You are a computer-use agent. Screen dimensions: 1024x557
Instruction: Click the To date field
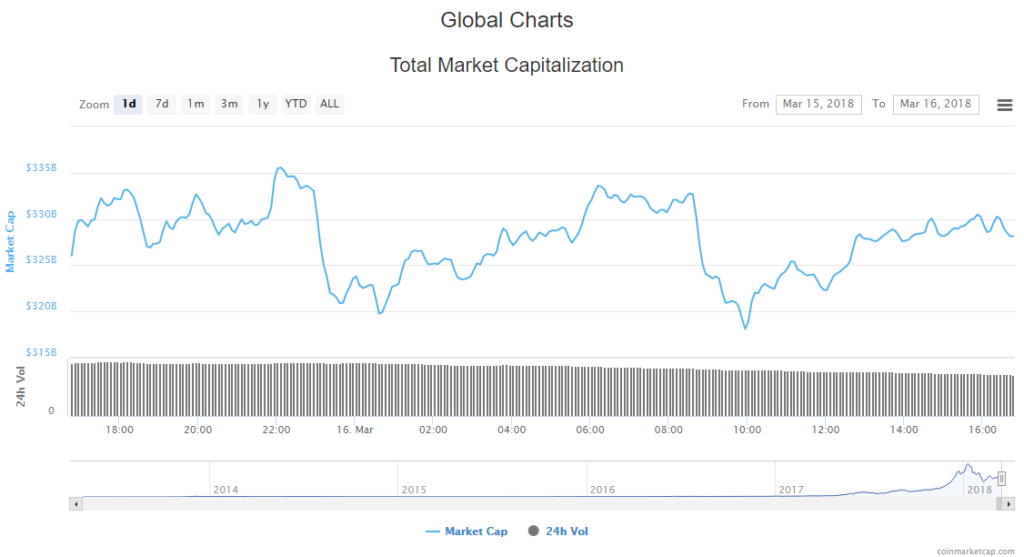935,104
